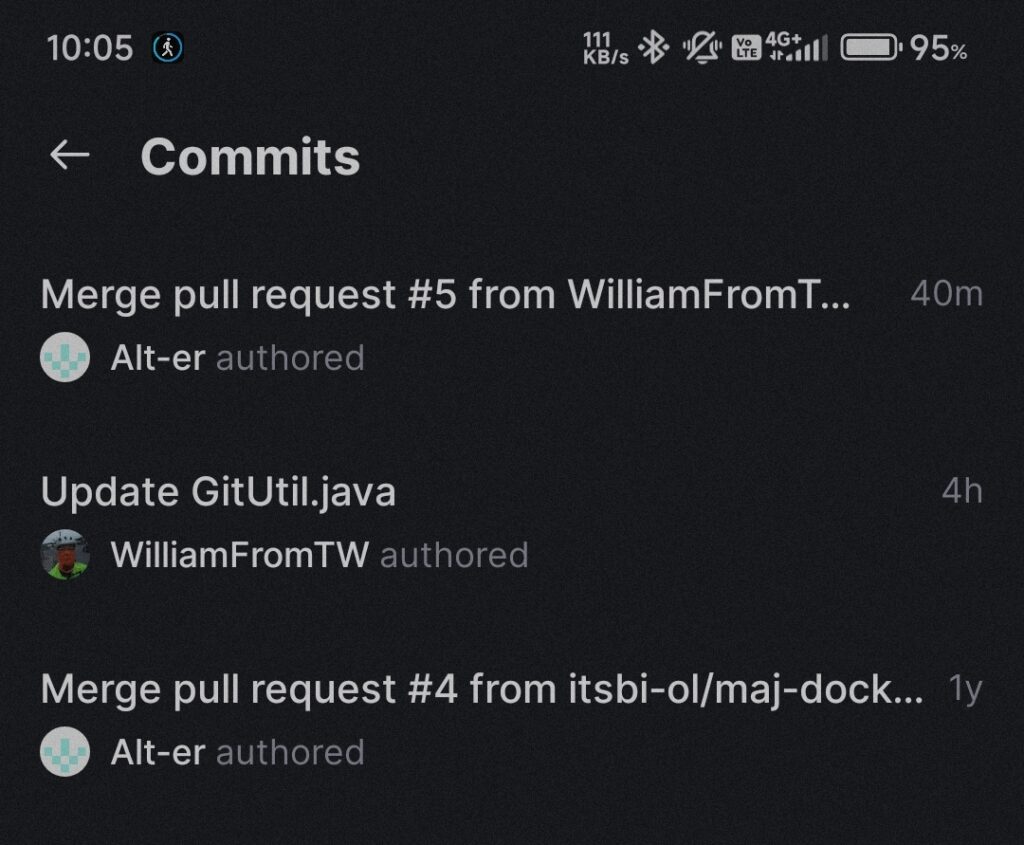This screenshot has height=845, width=1024.
Task: Tap Alt-er author name under pull request #4
Action: (x=158, y=752)
